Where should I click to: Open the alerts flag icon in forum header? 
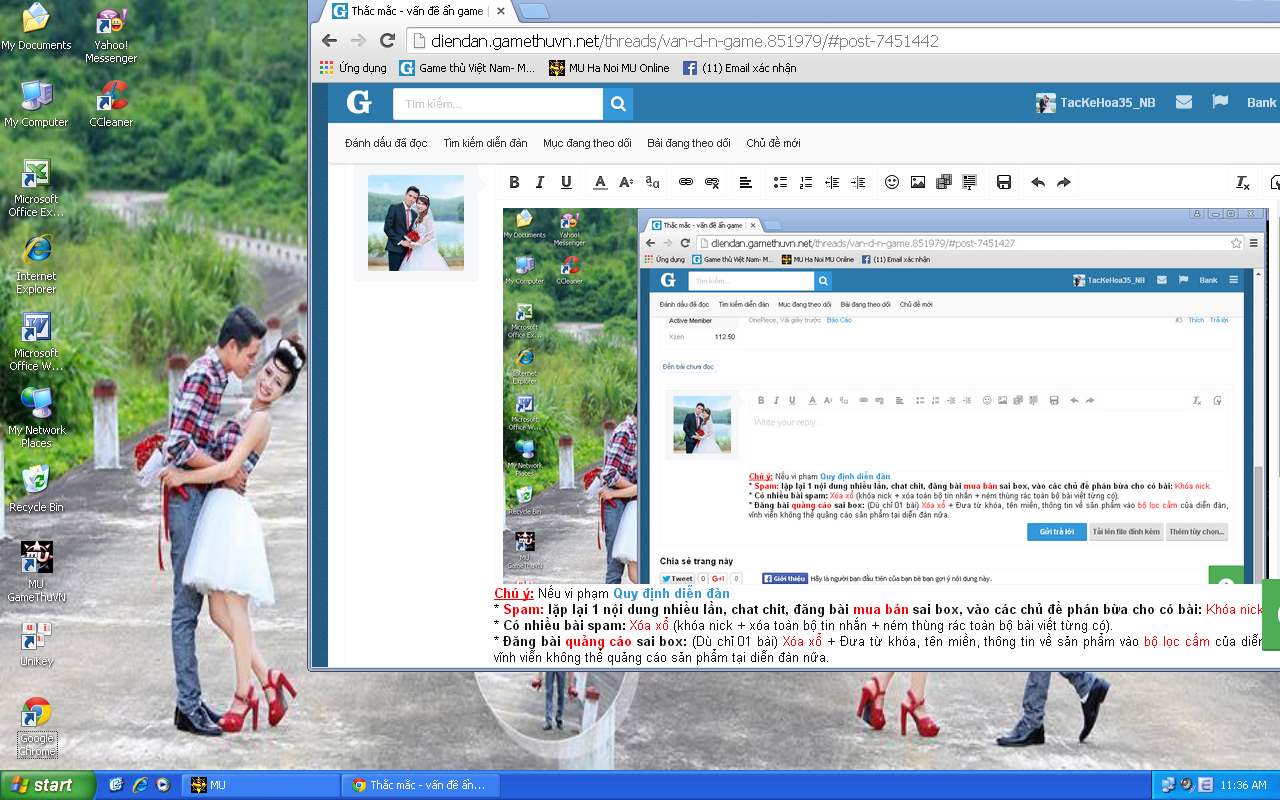pos(1220,102)
